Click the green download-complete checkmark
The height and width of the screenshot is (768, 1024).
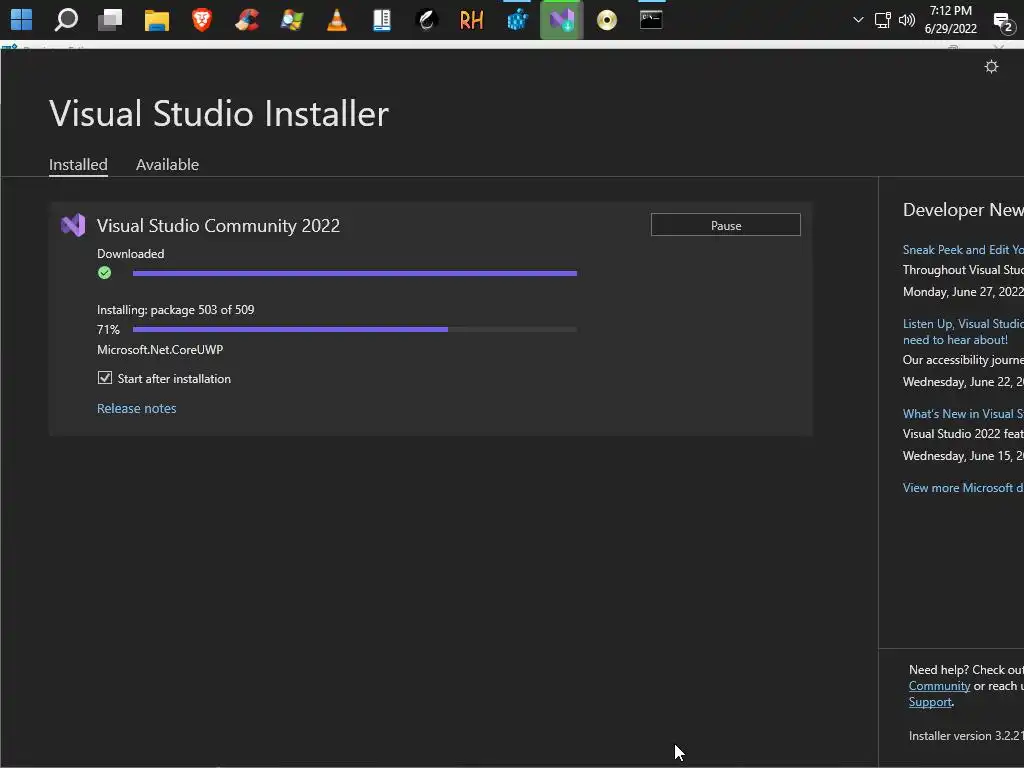(x=104, y=273)
